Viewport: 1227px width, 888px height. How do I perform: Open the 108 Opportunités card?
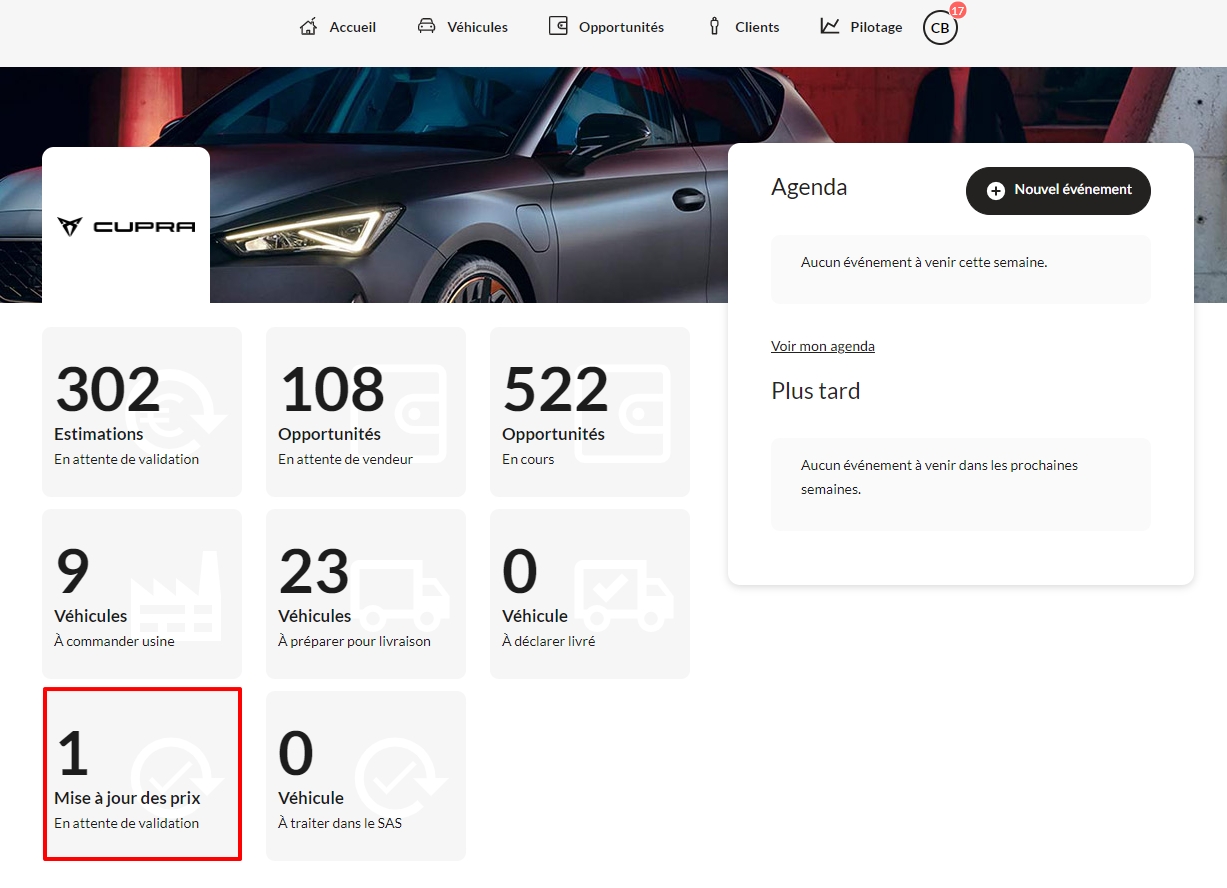coord(366,412)
